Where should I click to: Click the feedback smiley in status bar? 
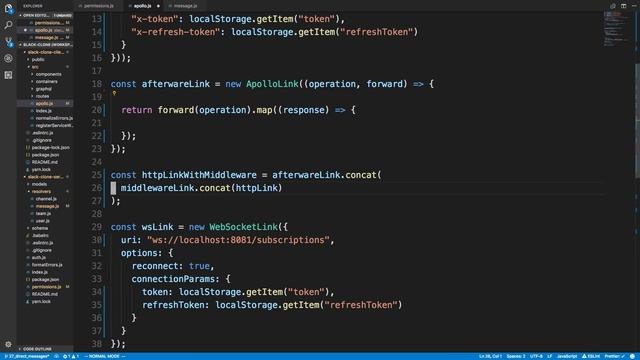point(632,356)
